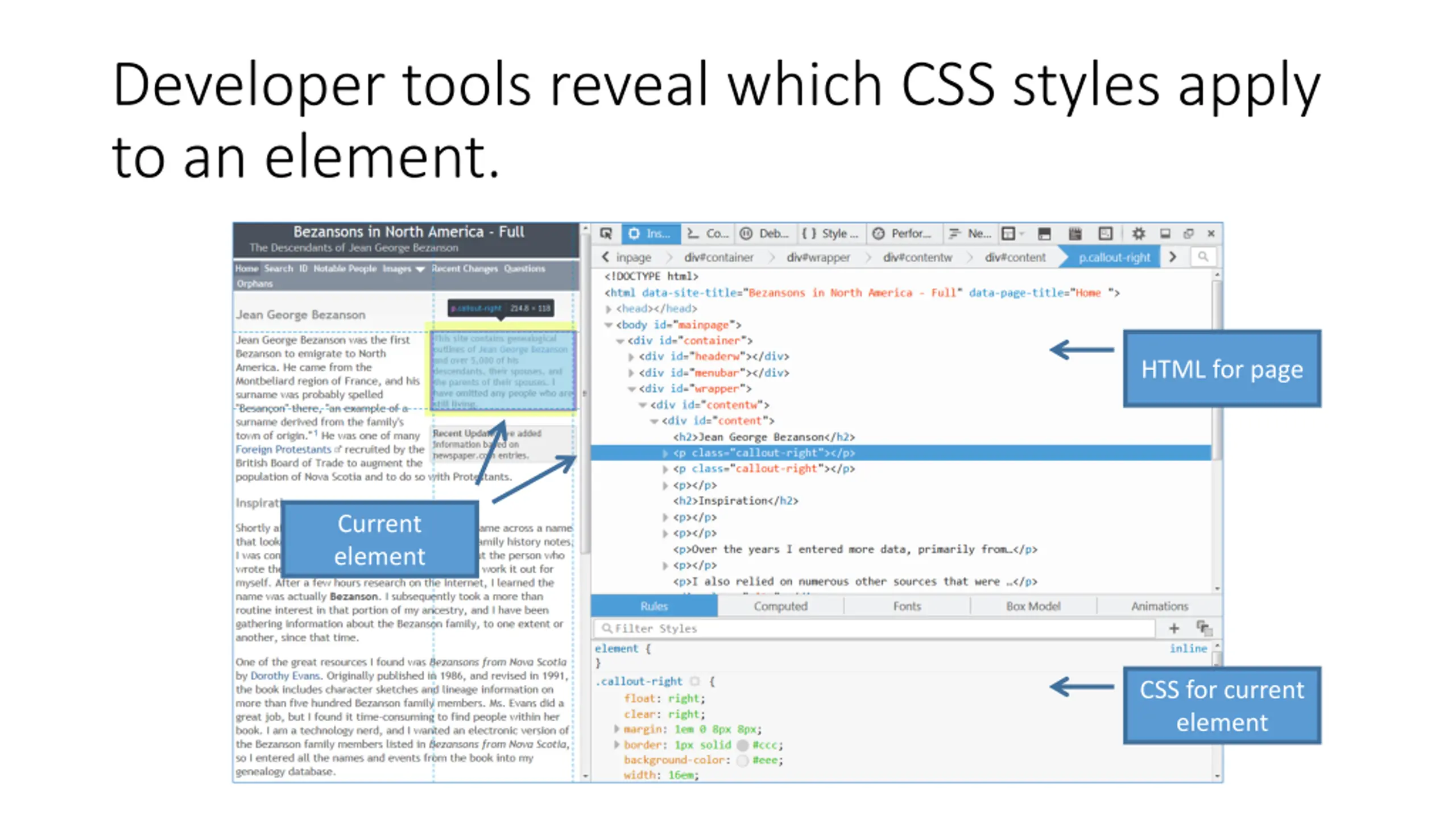Open the Images dropdown in page menu
The image size is (1456, 819).
tap(403, 268)
